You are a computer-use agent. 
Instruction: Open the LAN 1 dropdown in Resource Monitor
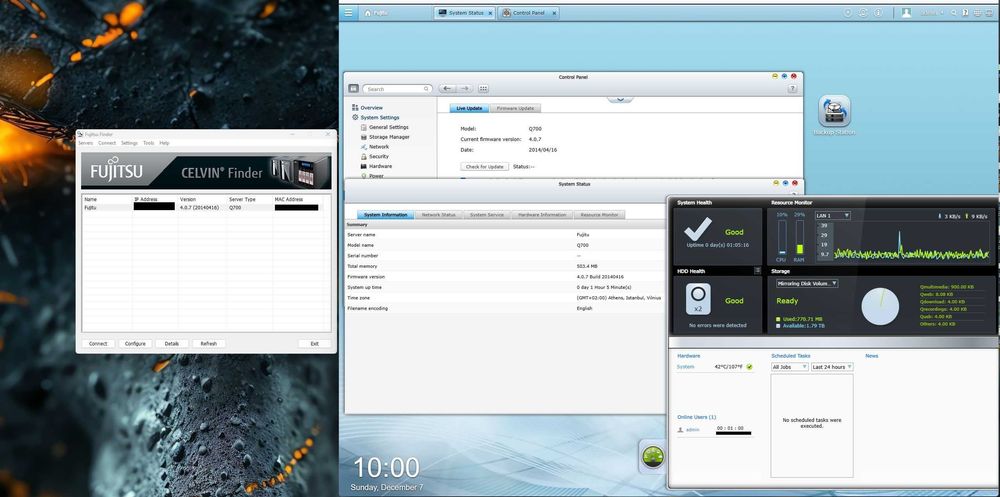click(833, 216)
